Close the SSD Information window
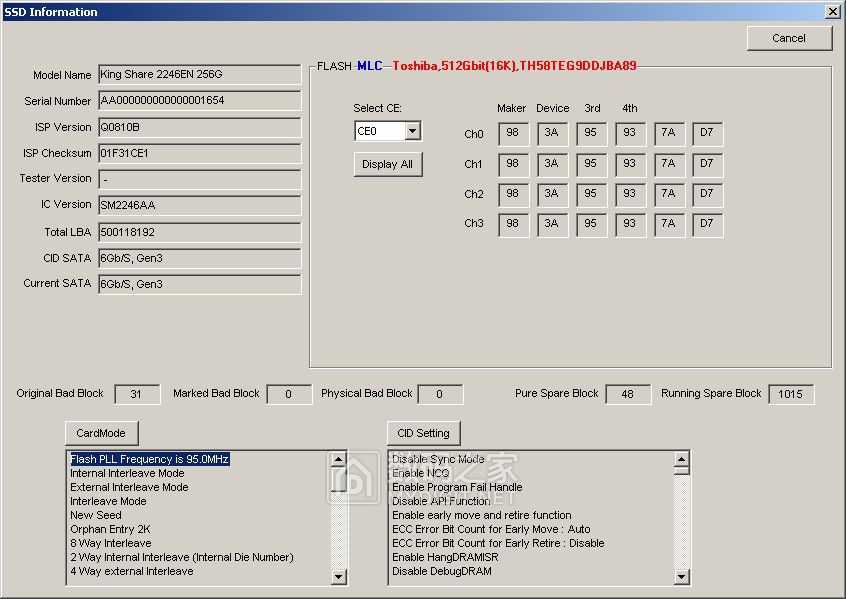 832,11
